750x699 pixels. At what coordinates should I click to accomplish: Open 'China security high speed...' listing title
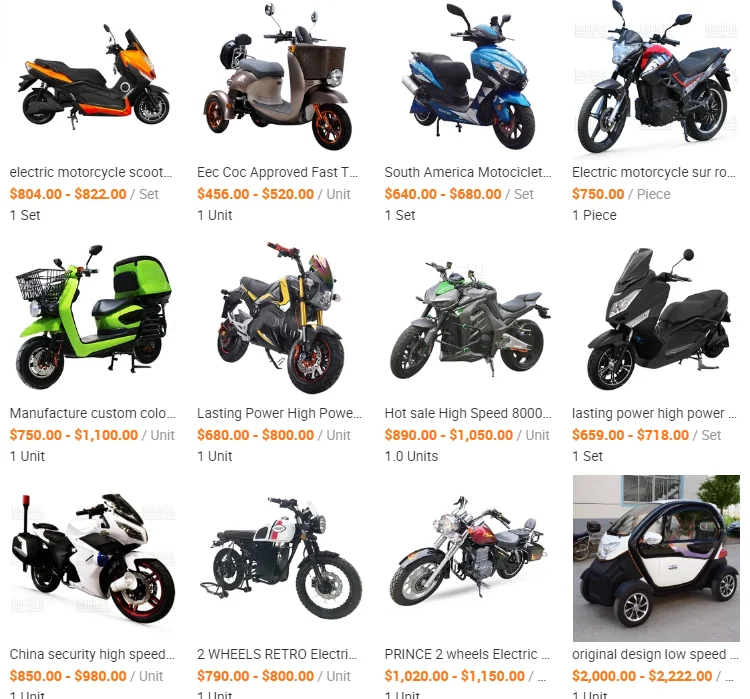[x=92, y=655]
